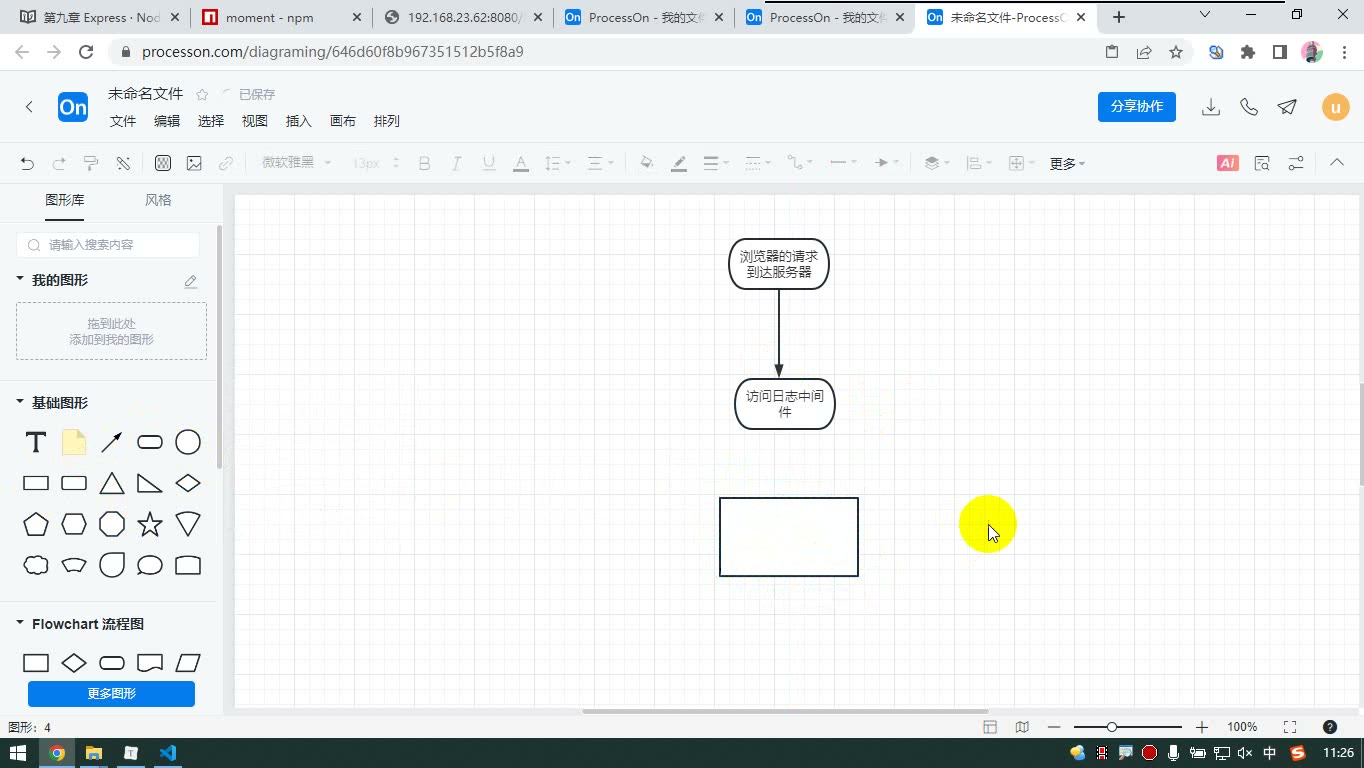Collapse the 我的图形 section
This screenshot has height=768, width=1364.
point(20,280)
